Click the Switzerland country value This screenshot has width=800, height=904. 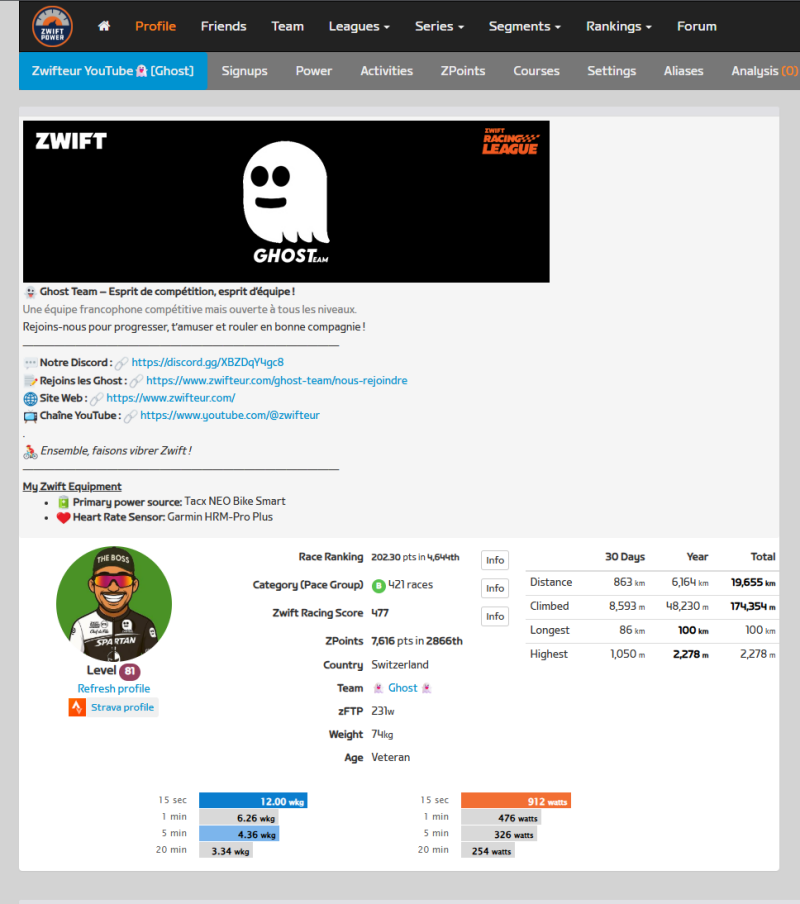pyautogui.click(x=400, y=665)
